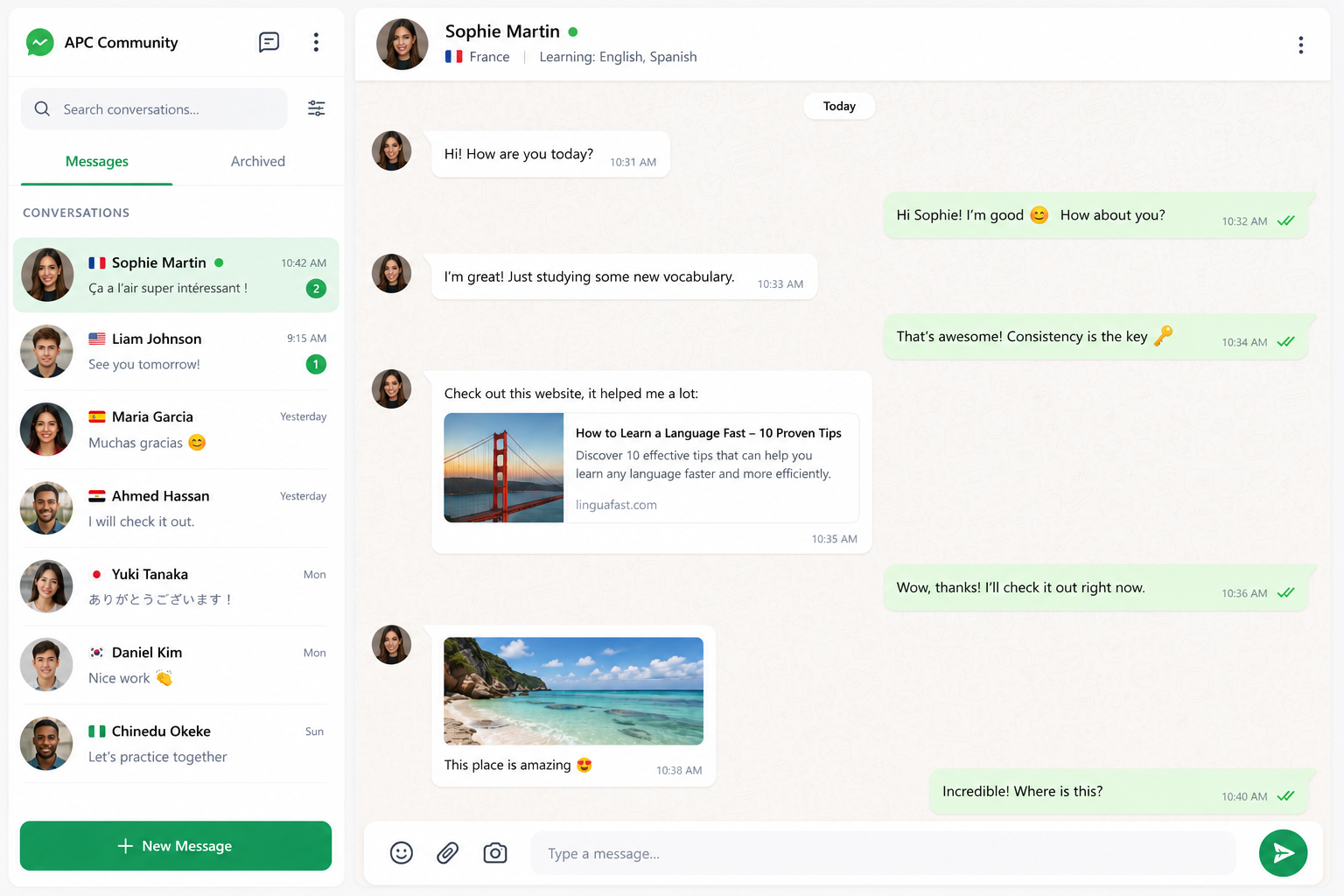Image resolution: width=1344 pixels, height=896 pixels.
Task: Click the Today date chip
Action: pyautogui.click(x=839, y=106)
